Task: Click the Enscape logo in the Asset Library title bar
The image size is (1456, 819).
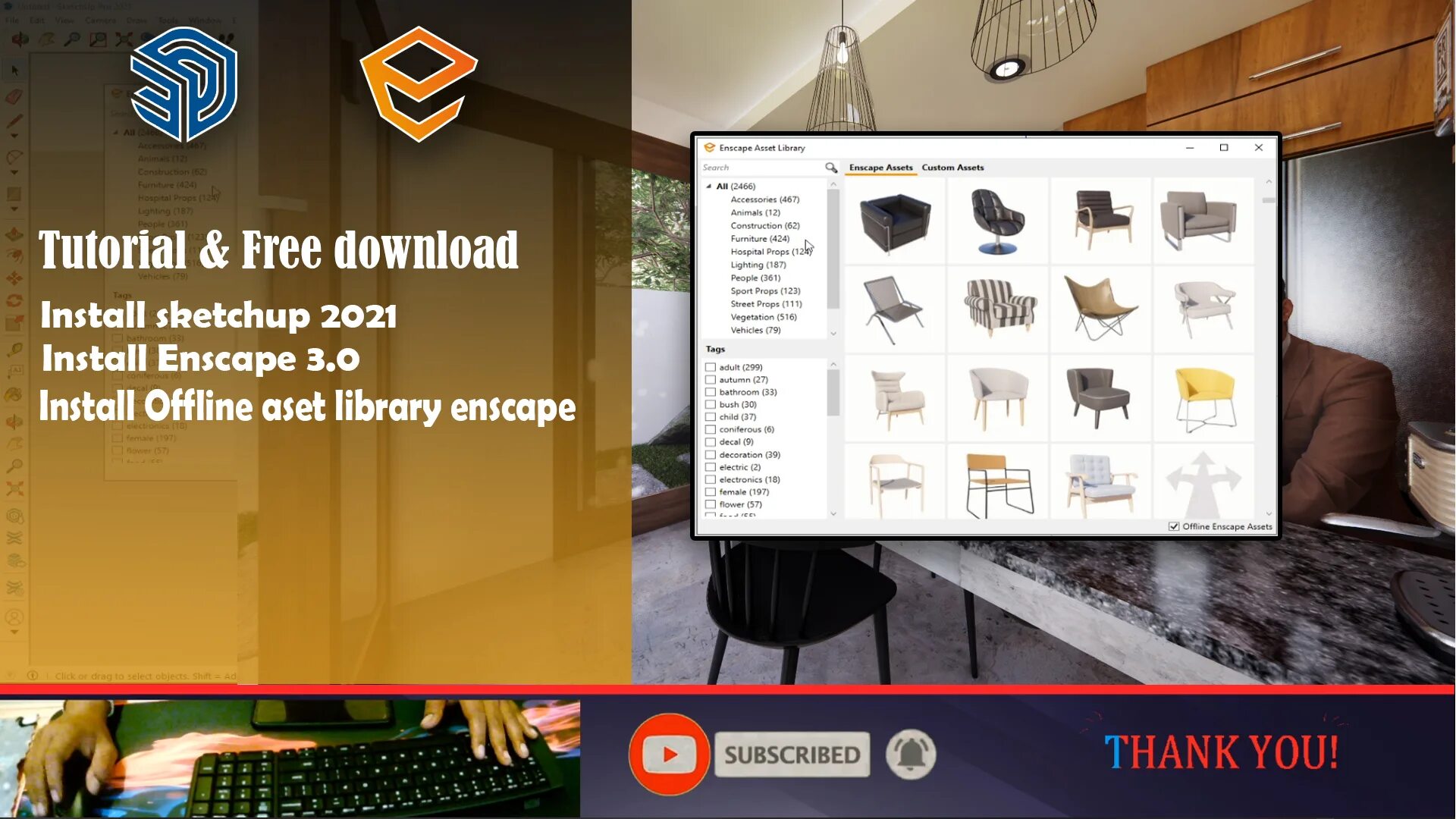Action: 709,148
